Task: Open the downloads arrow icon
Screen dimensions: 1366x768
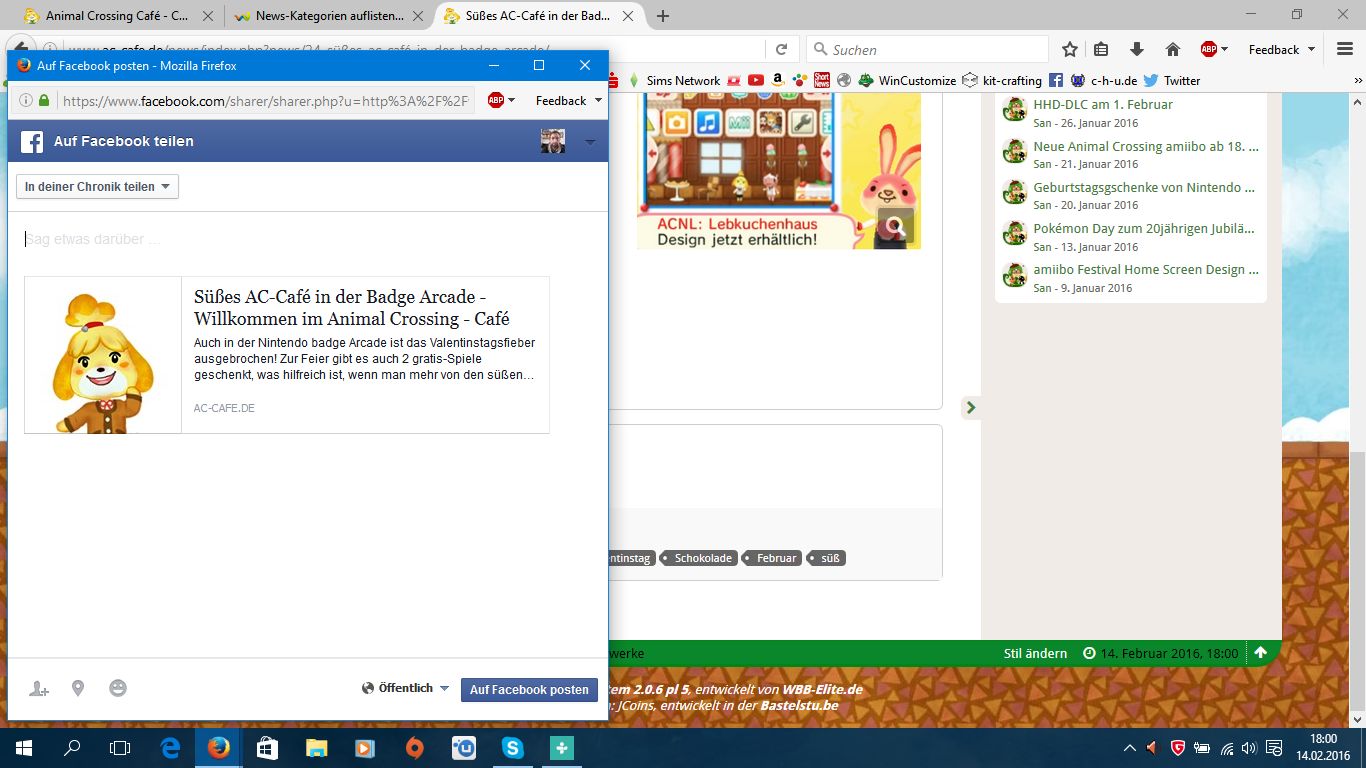Action: 1137,49
